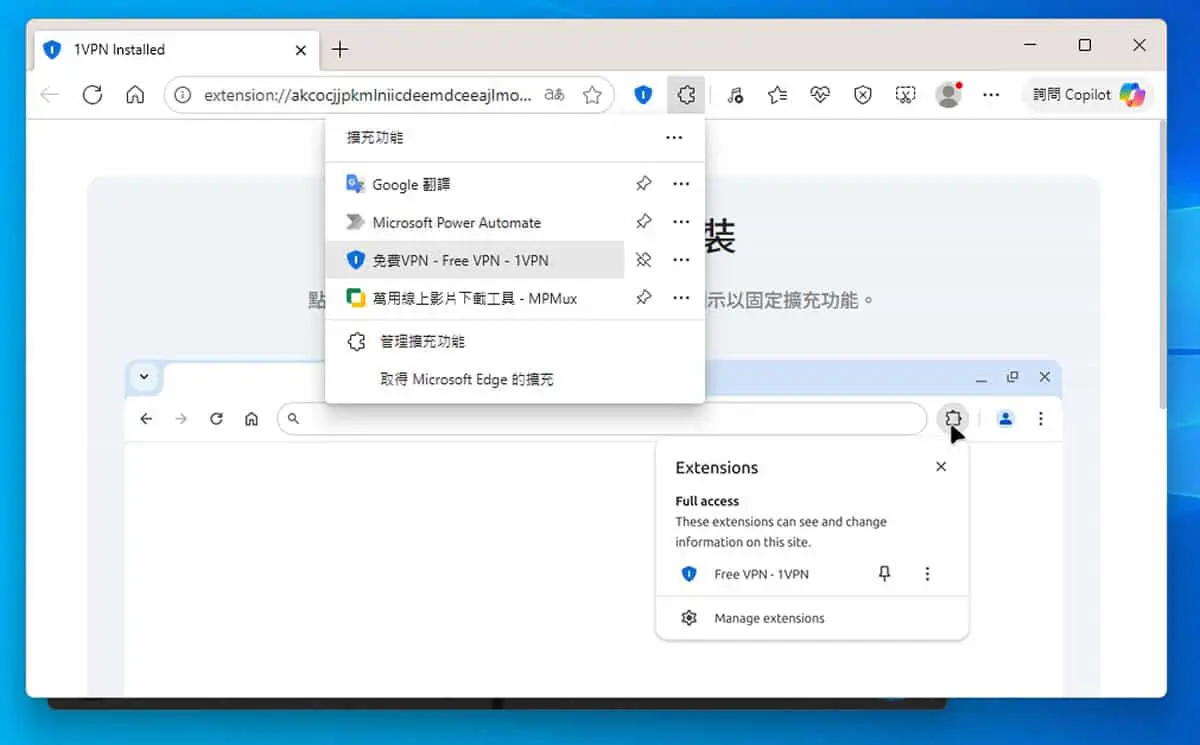The image size is (1200, 745).
Task: Click Manage extensions in the illustration
Action: [769, 618]
